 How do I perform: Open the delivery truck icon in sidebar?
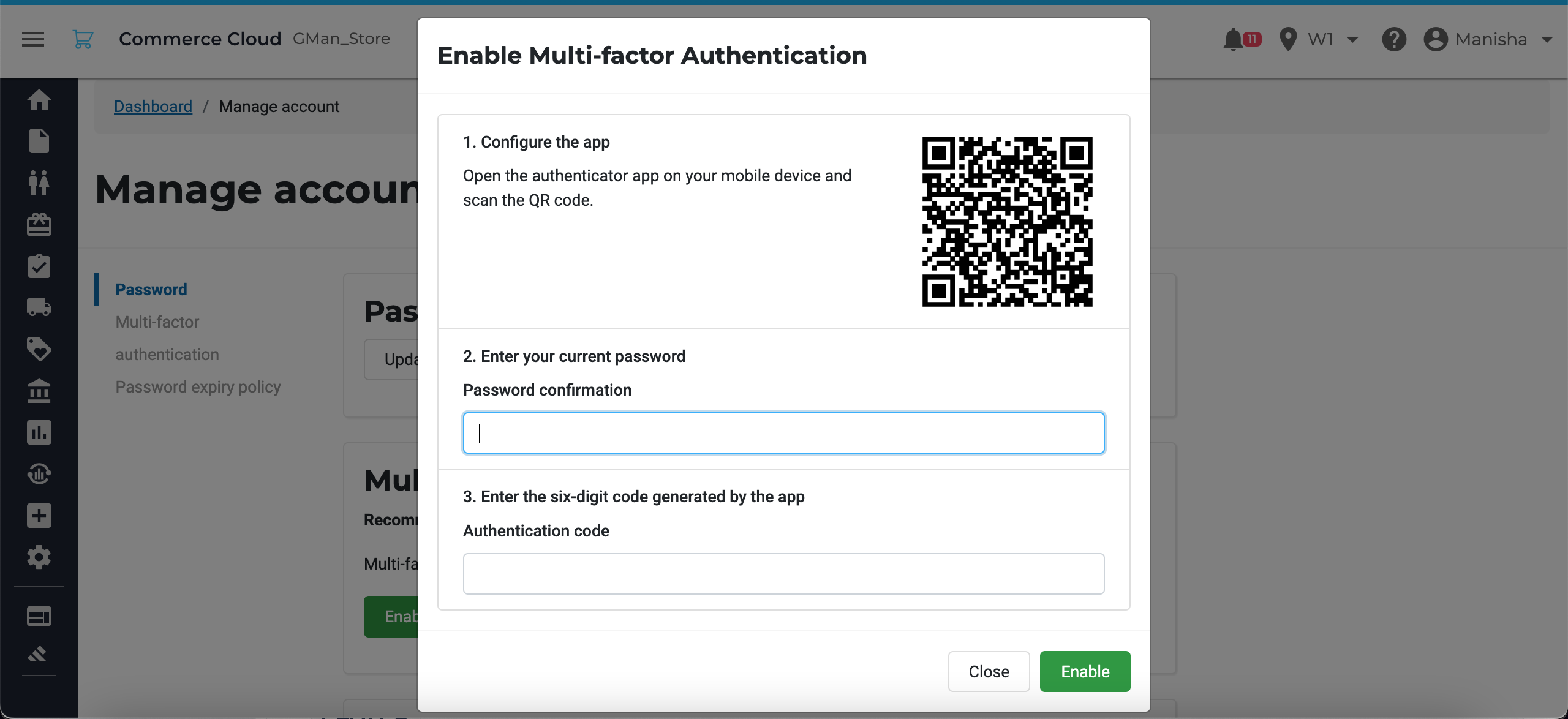[x=39, y=307]
